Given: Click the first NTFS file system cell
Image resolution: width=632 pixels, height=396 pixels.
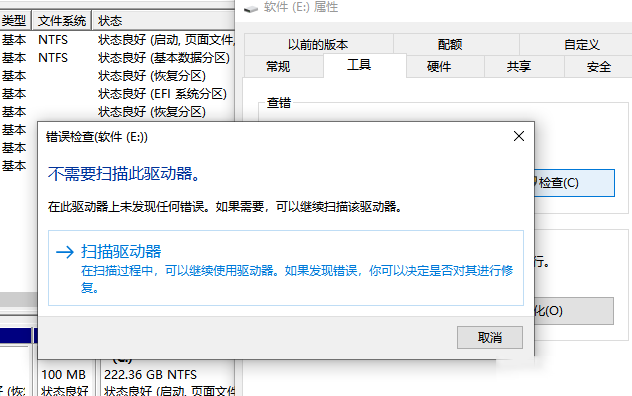Looking at the screenshot, I should (x=53, y=40).
